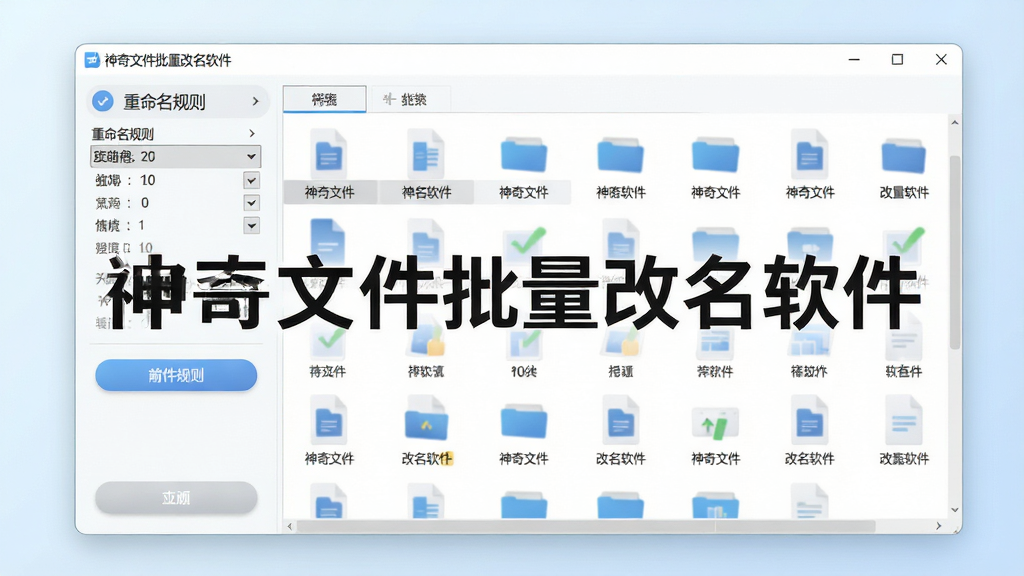Click the blue app logo in the title bar

click(x=92, y=60)
